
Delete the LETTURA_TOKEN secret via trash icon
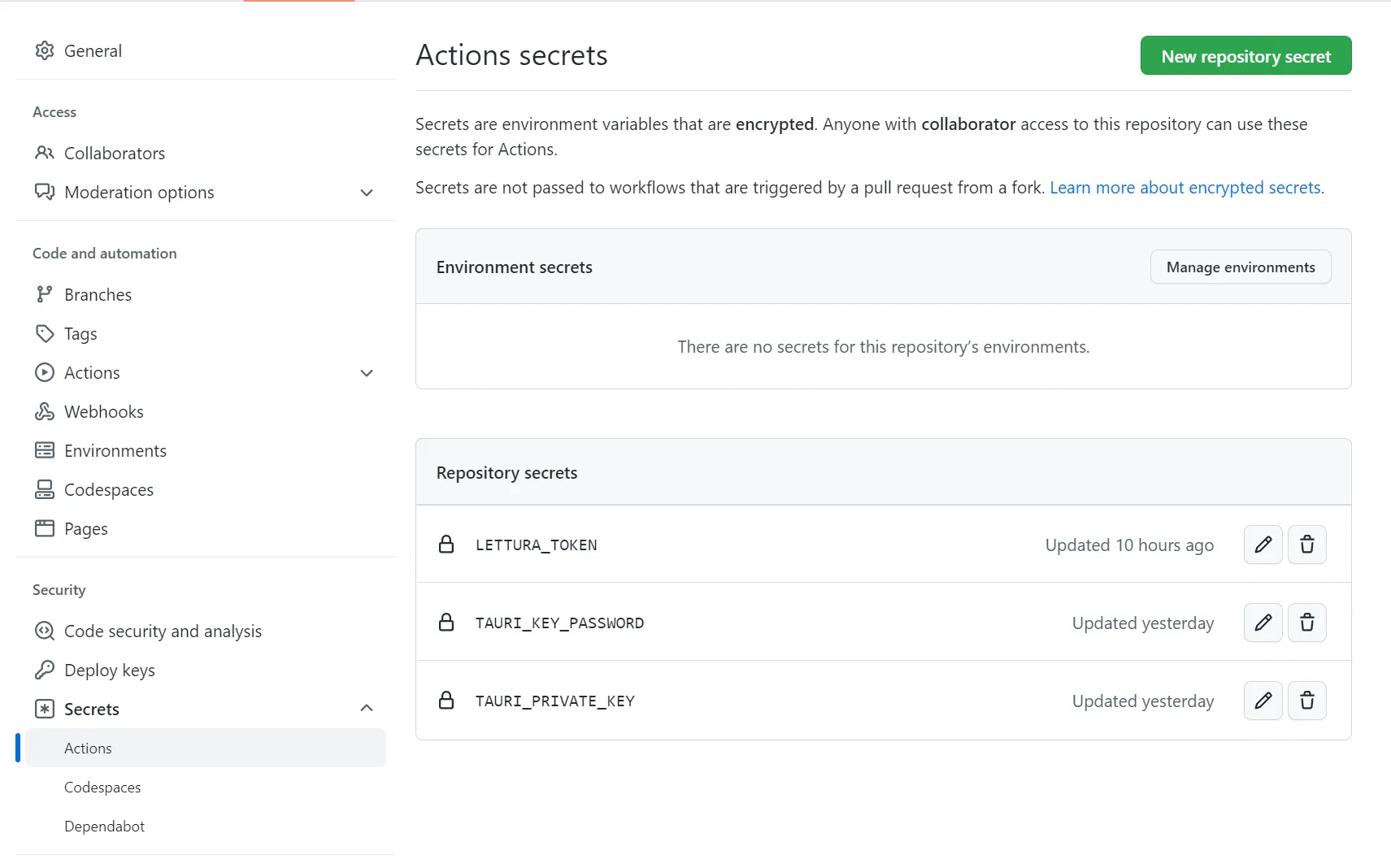click(x=1306, y=545)
